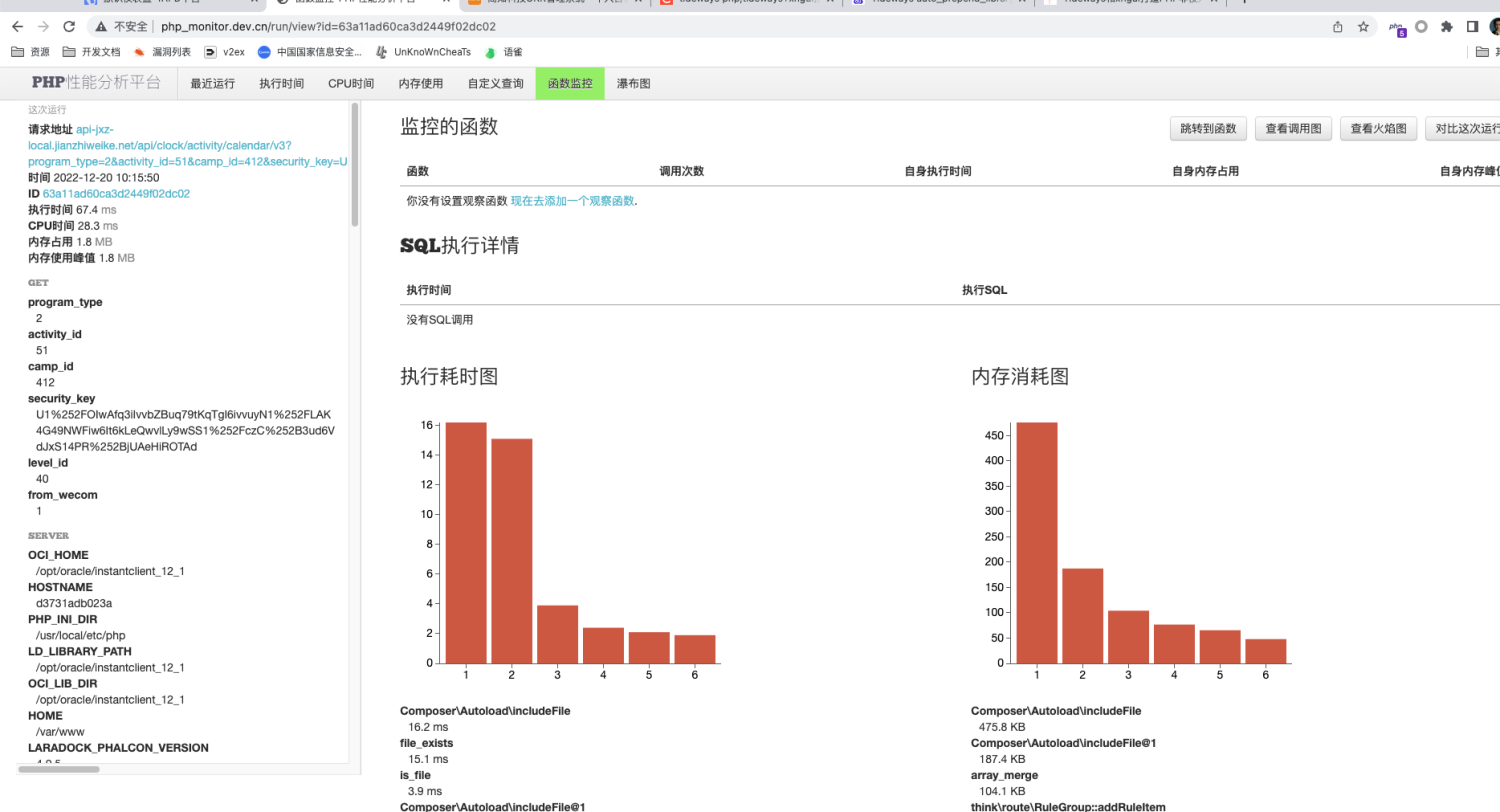Follow the 现在去添加一个观察函数 link

pyautogui.click(x=572, y=201)
